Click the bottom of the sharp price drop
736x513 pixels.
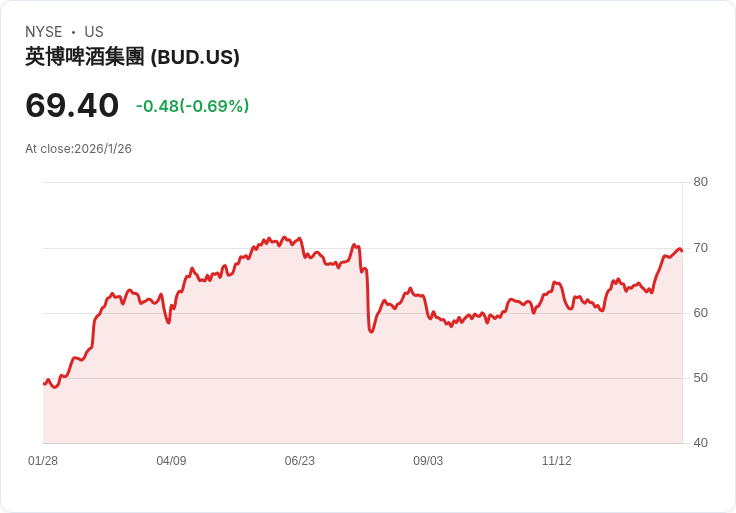(x=371, y=331)
